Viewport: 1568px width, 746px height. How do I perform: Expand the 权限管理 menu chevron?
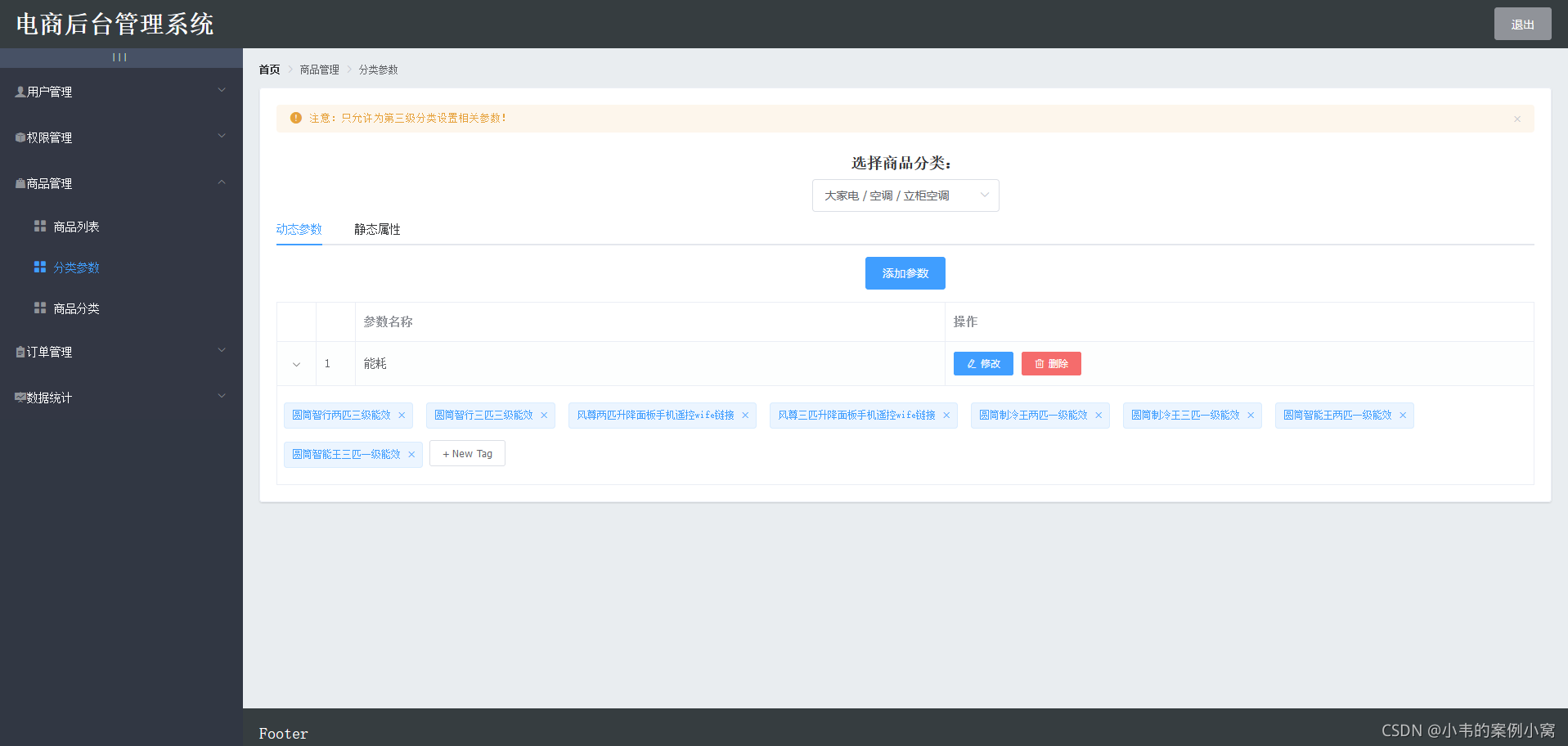[x=222, y=136]
